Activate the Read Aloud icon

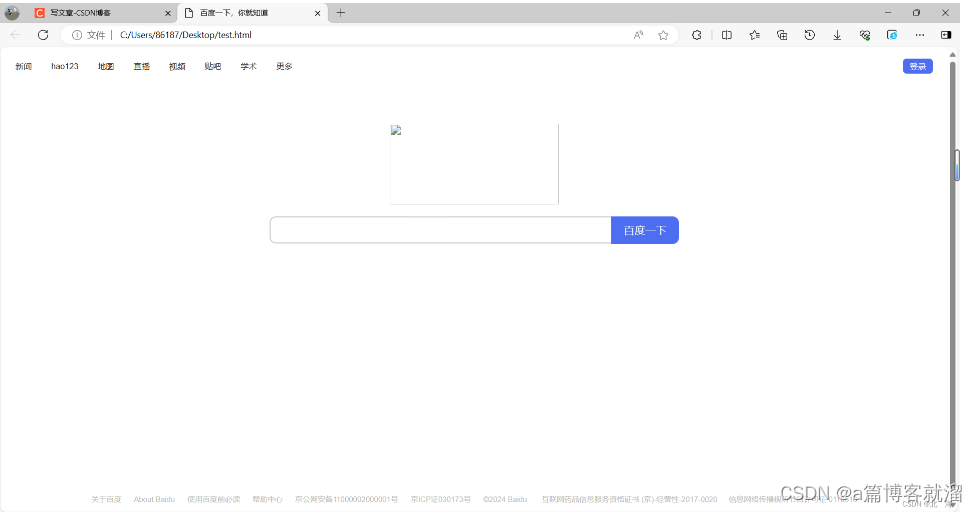click(638, 35)
